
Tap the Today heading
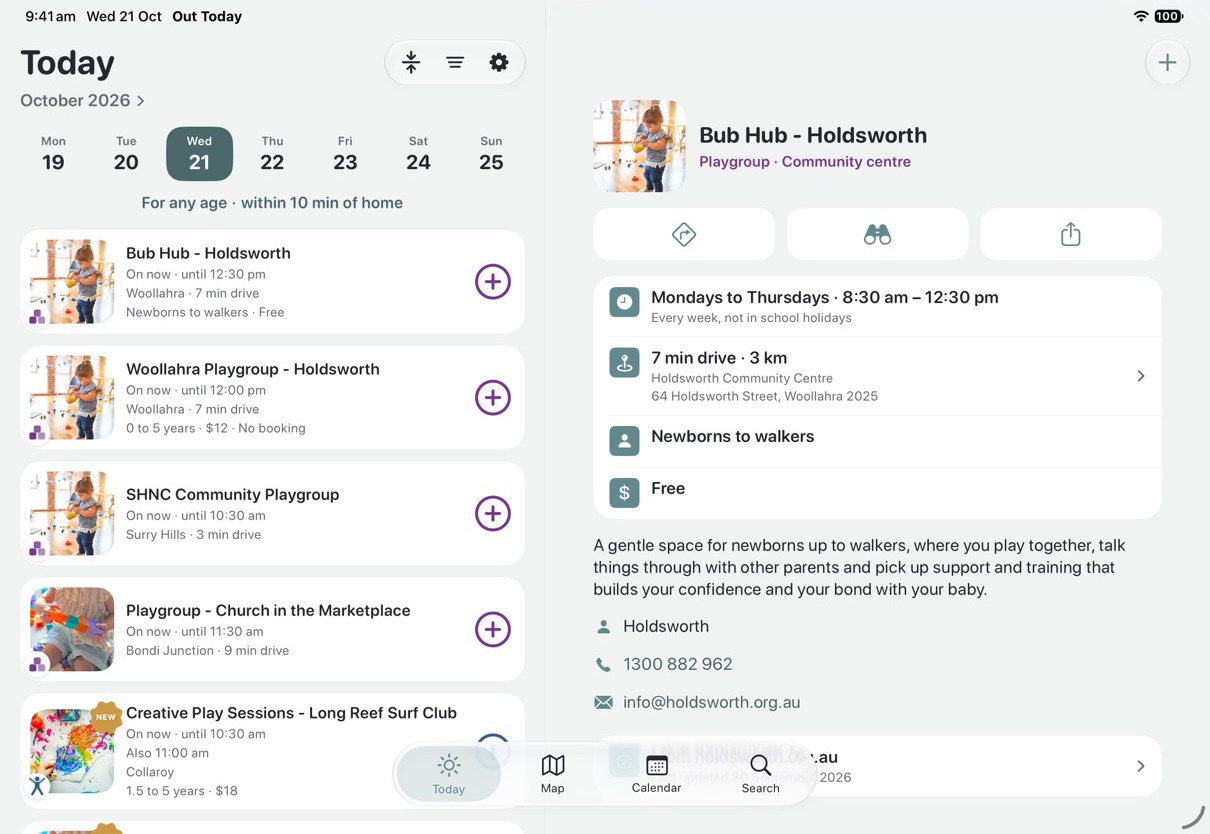point(67,63)
